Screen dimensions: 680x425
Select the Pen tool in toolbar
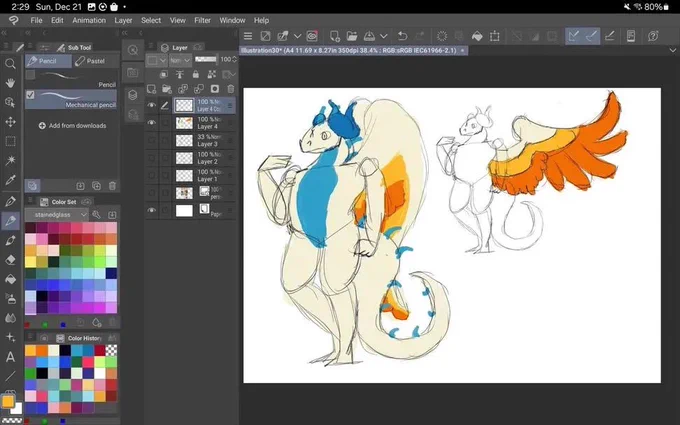(x=10, y=201)
